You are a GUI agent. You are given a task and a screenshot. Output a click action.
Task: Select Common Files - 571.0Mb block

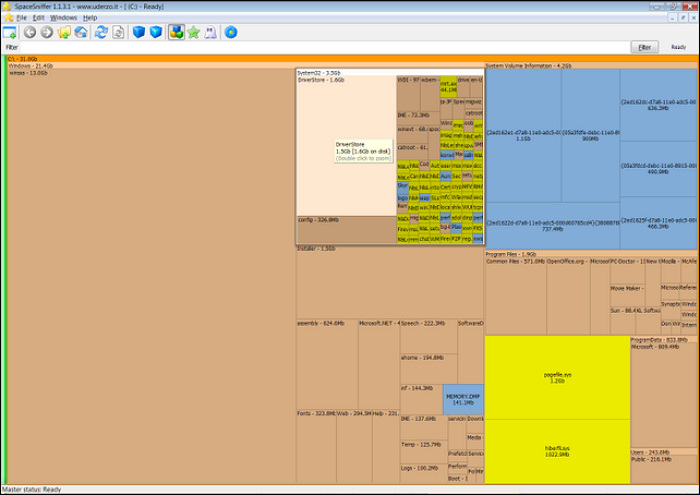[516, 296]
